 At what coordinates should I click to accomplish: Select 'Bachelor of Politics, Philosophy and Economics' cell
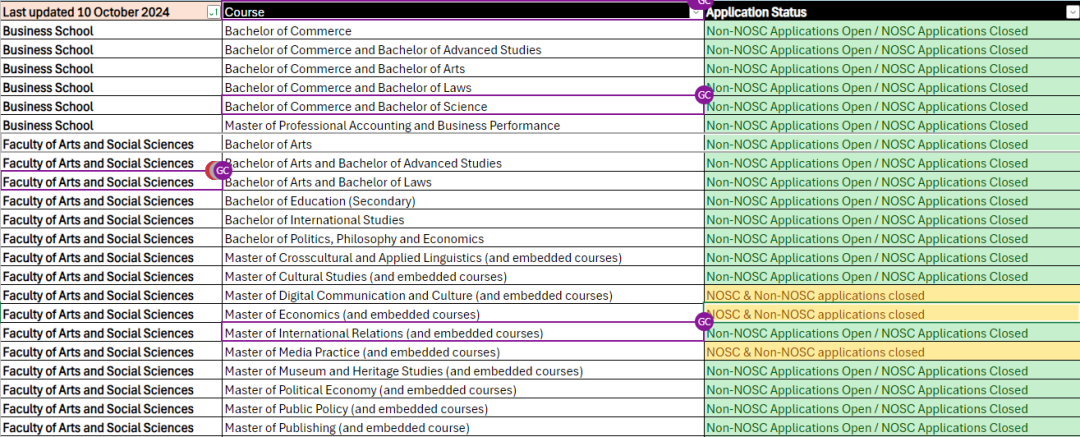[463, 238]
